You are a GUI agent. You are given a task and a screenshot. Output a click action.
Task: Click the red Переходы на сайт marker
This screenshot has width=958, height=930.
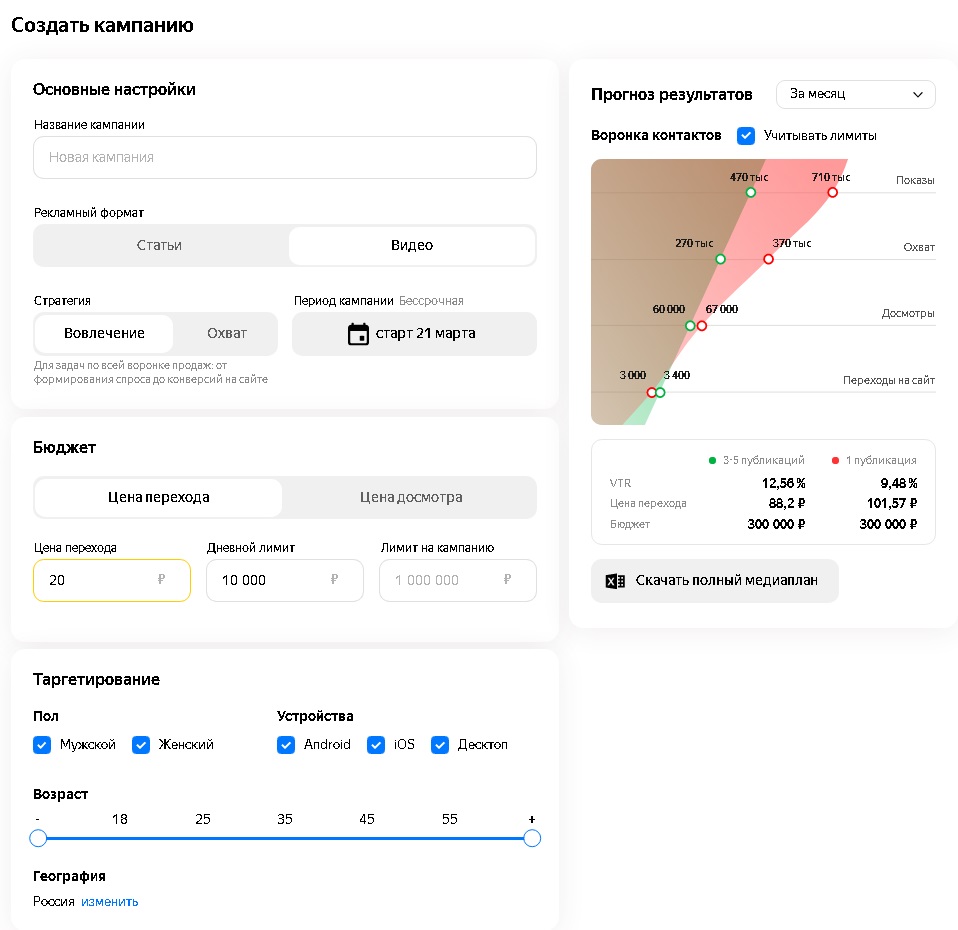coord(652,392)
